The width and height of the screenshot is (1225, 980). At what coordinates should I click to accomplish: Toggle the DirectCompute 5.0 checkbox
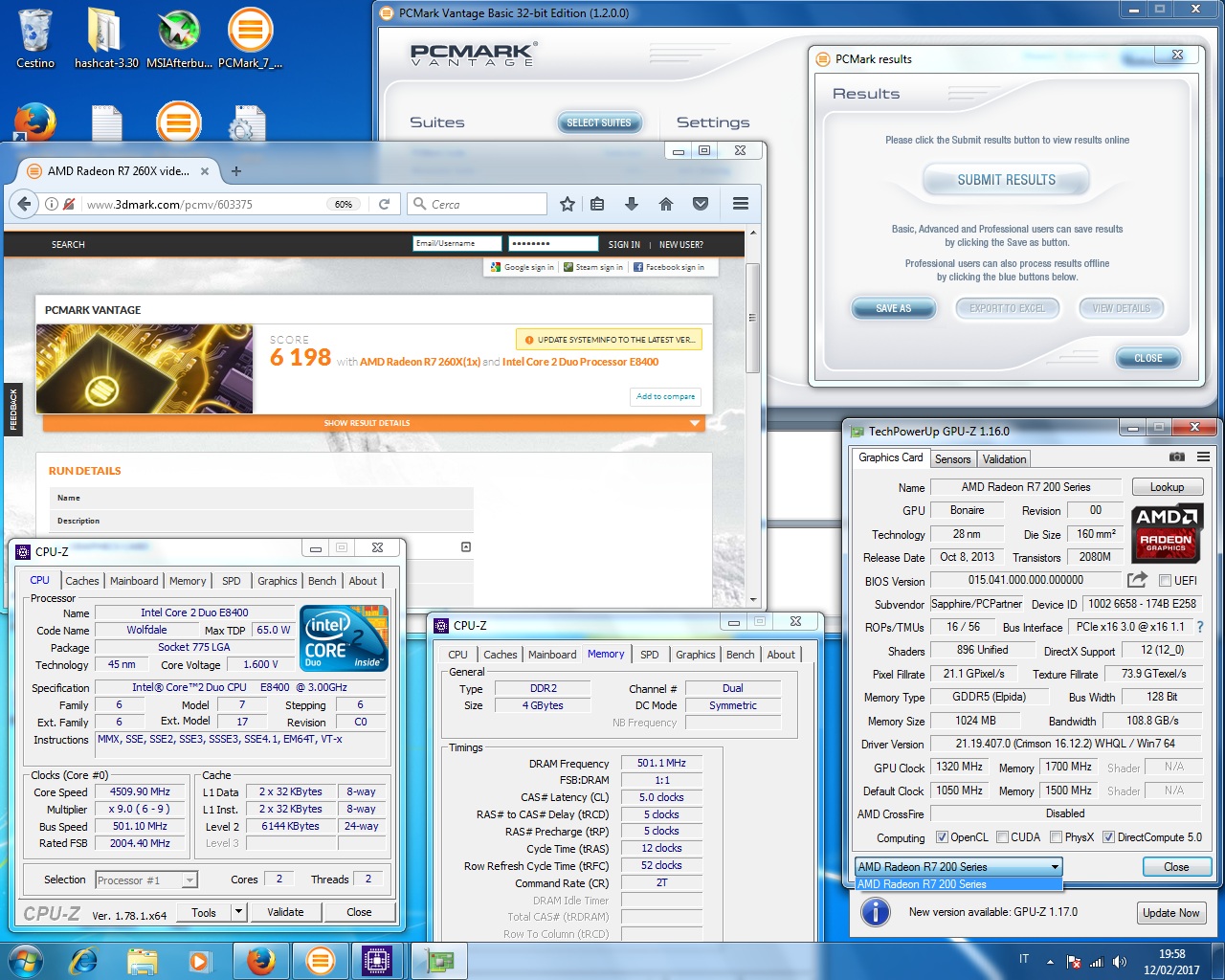(x=1108, y=837)
